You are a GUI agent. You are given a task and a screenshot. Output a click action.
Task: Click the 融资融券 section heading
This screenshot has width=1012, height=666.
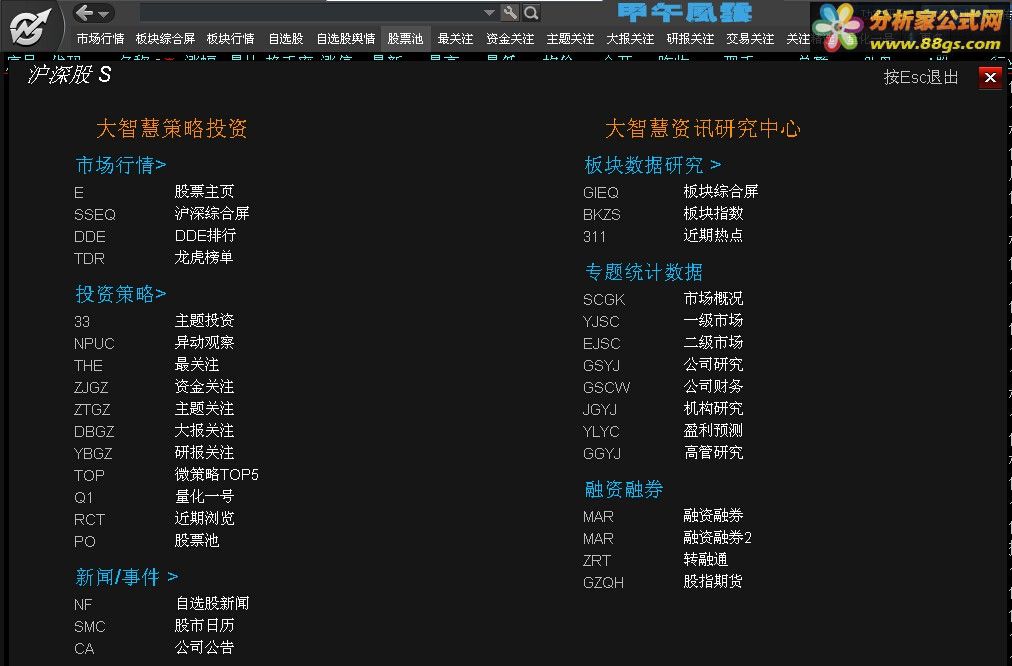[x=623, y=489]
